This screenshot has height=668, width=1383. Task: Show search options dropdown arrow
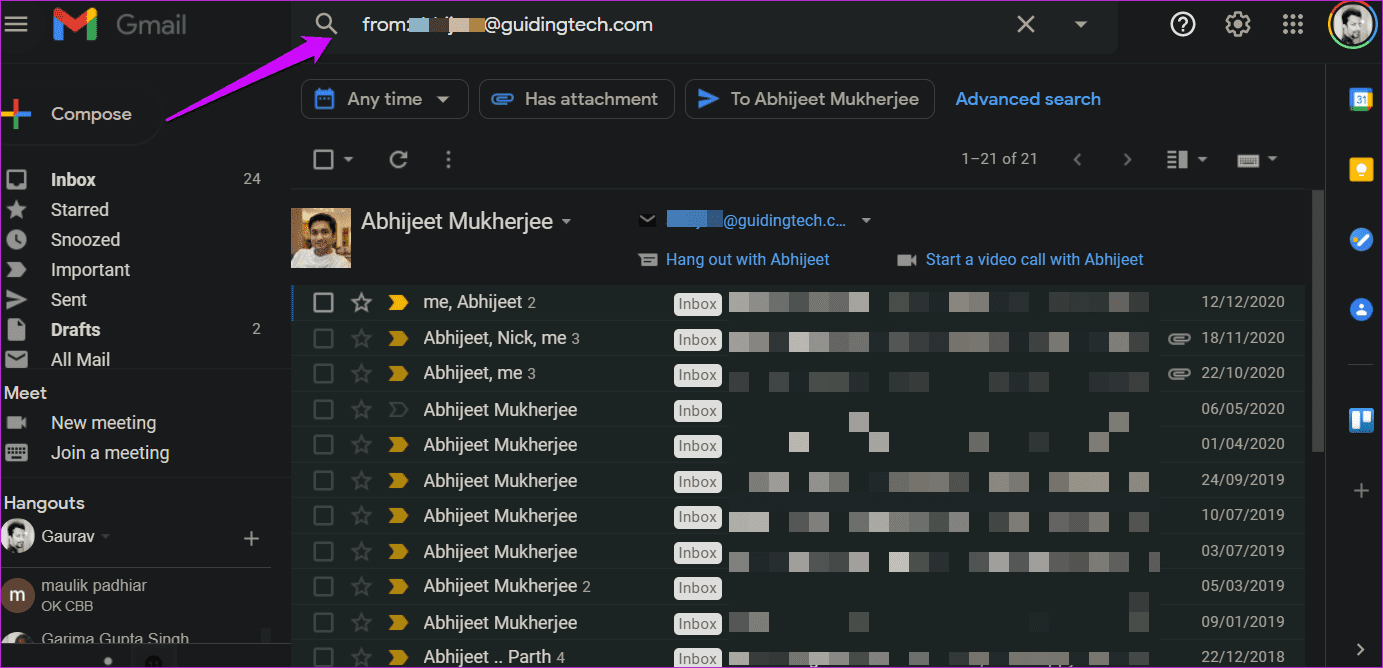click(x=1080, y=25)
